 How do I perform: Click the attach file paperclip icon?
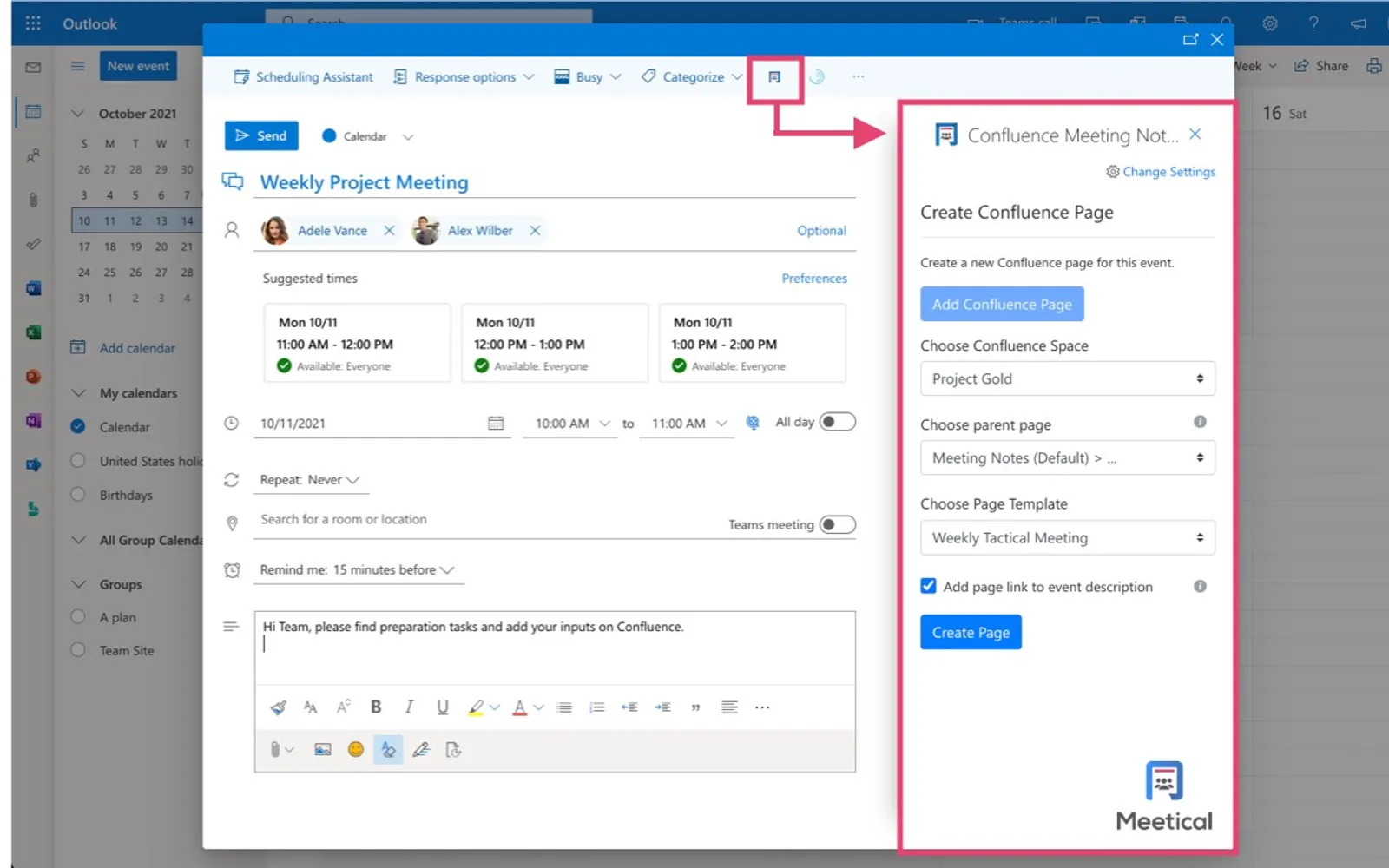275,749
